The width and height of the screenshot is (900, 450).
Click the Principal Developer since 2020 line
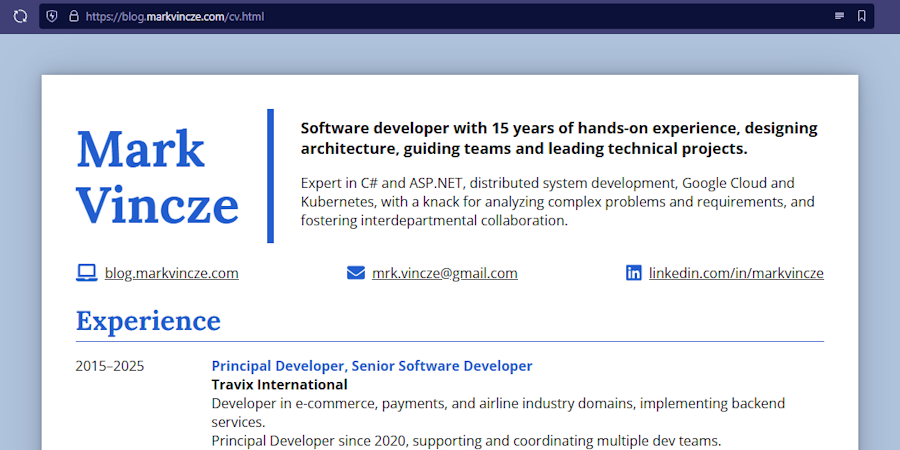(x=466, y=441)
